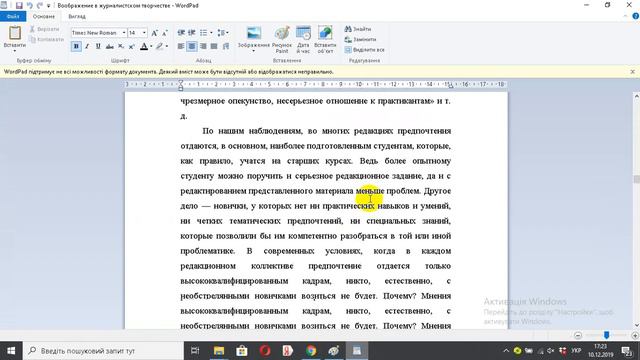This screenshot has width=640, height=360.
Task: Click the text highlight color icon
Action: pos(160,47)
